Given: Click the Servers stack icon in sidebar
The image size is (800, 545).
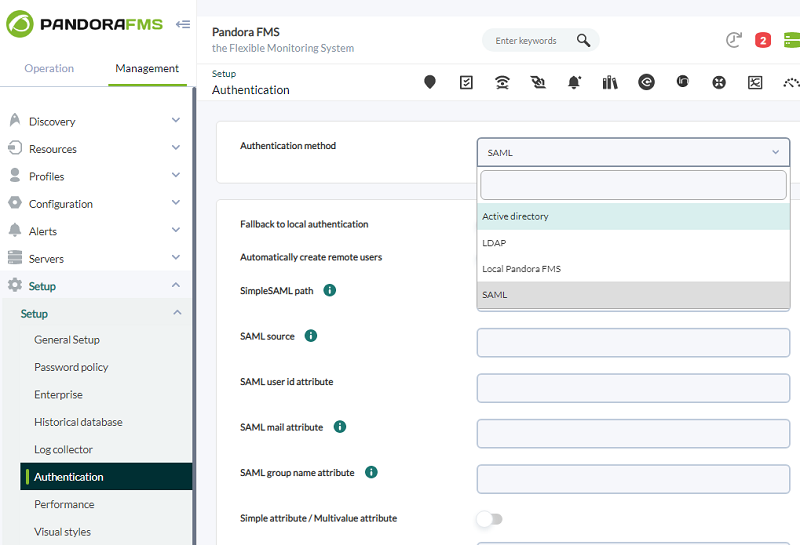Looking at the screenshot, I should pos(15,257).
